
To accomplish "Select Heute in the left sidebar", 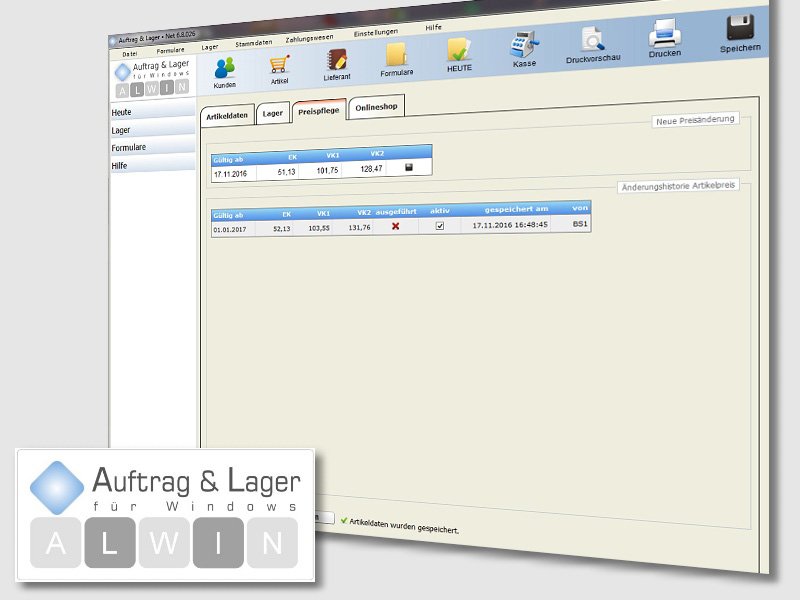I will click(x=153, y=111).
